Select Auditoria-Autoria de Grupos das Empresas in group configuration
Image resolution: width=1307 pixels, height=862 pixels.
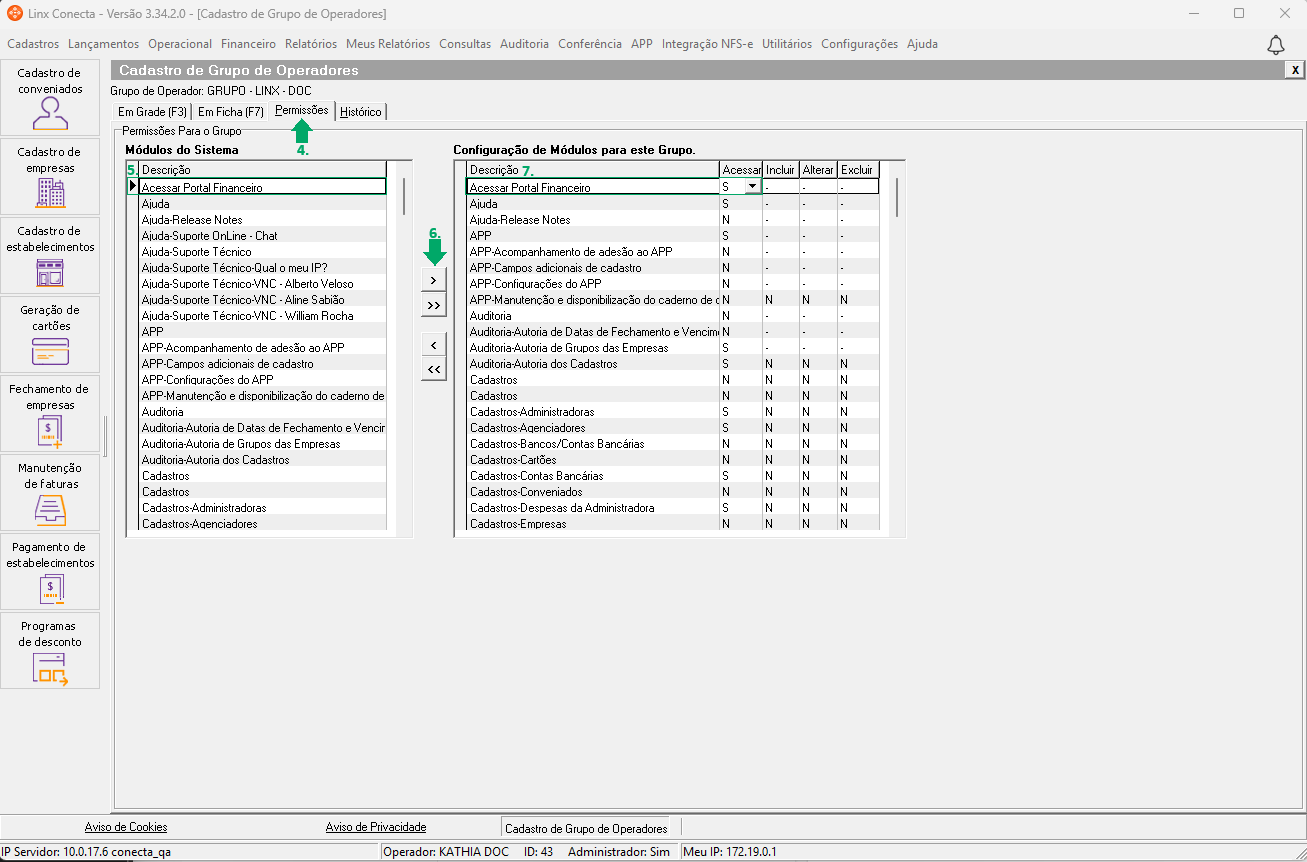tap(593, 347)
